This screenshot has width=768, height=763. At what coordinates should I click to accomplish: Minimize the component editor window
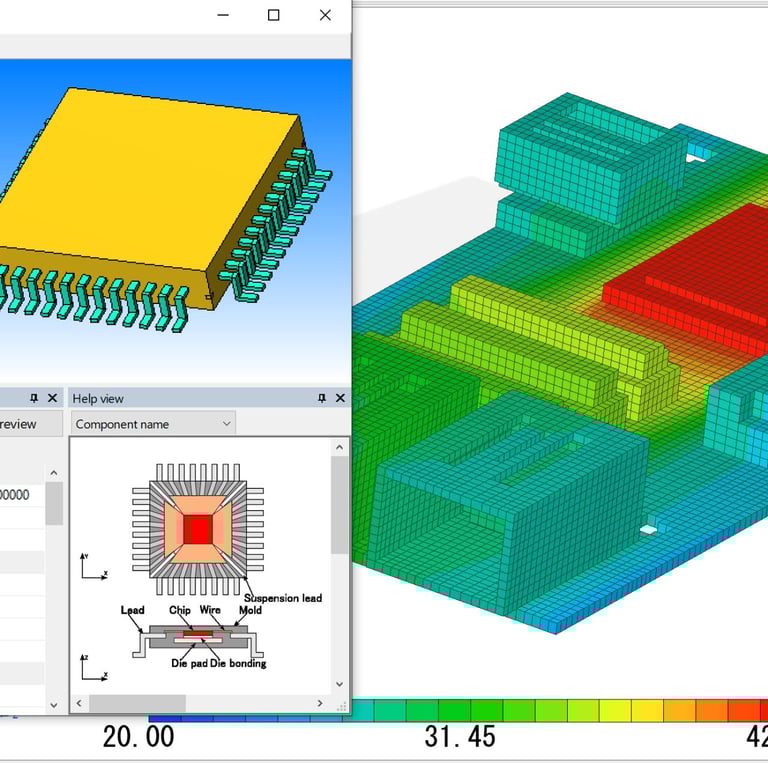pos(223,15)
